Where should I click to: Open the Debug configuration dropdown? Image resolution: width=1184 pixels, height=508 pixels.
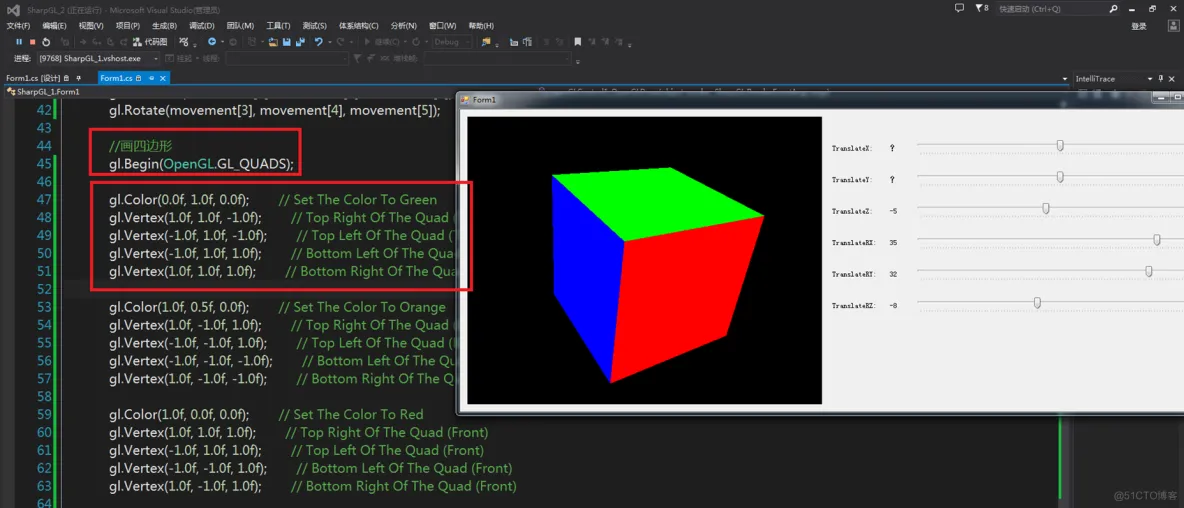click(452, 42)
